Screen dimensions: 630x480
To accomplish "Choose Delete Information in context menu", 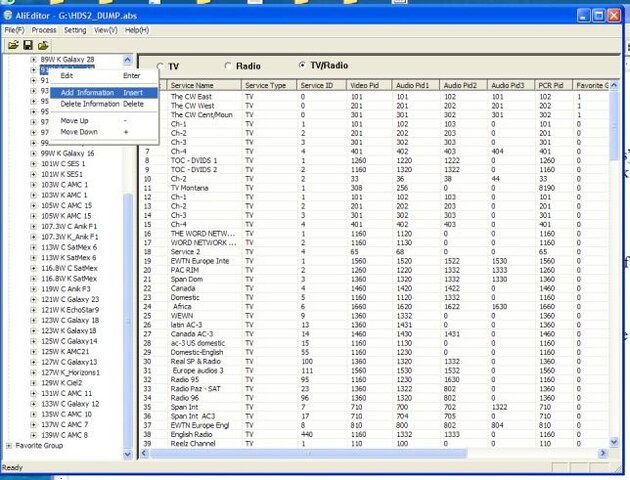I will pos(104,104).
